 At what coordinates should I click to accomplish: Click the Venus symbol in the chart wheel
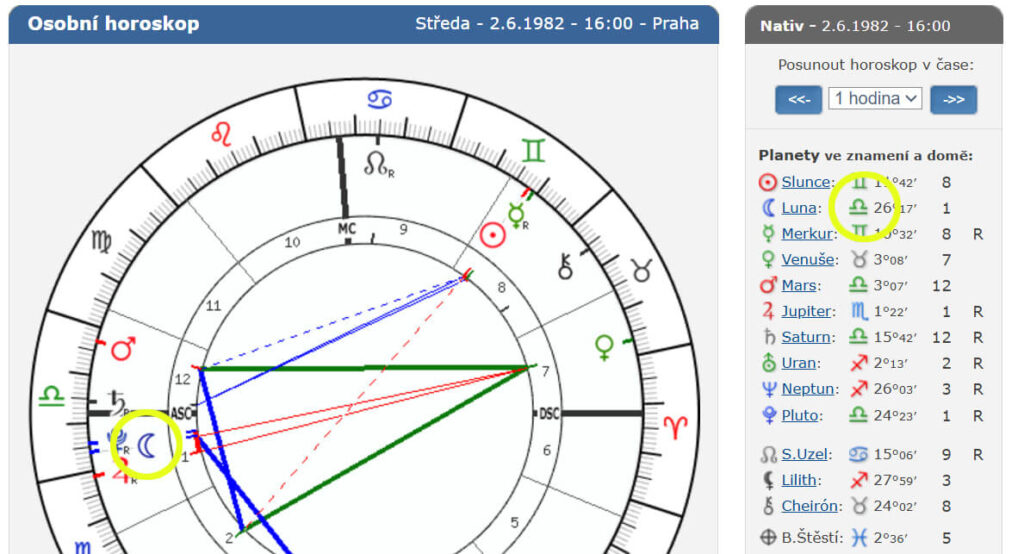[x=604, y=347]
